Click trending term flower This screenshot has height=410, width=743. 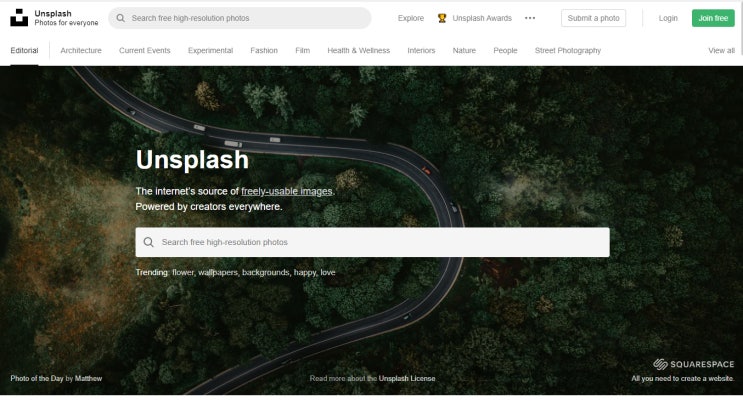pyautogui.click(x=183, y=273)
